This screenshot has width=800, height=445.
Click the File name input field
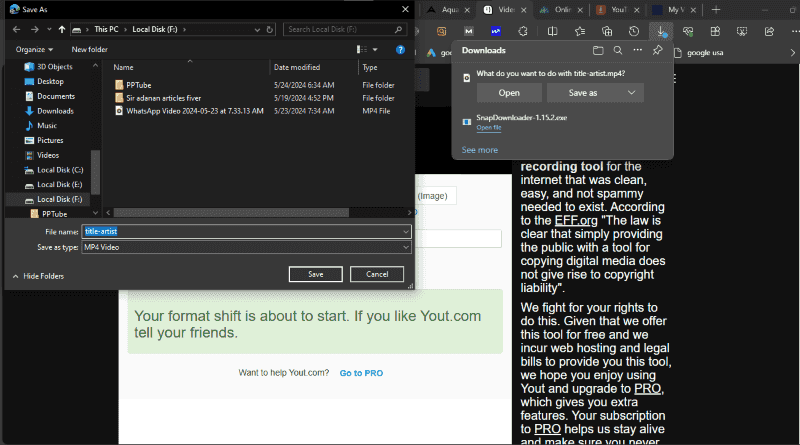[245, 232]
